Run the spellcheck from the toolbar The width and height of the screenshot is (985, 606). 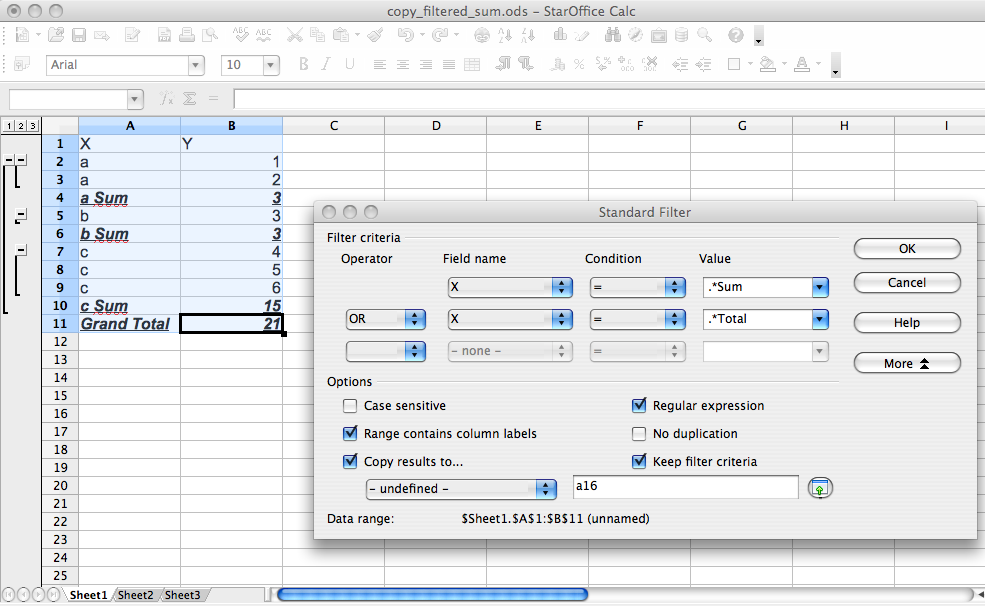point(240,35)
